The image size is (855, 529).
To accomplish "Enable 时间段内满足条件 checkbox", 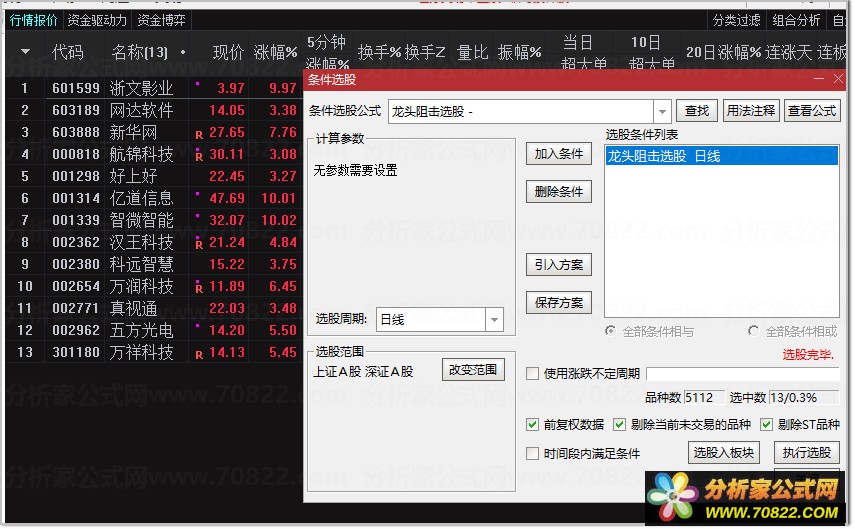I will click(x=532, y=453).
